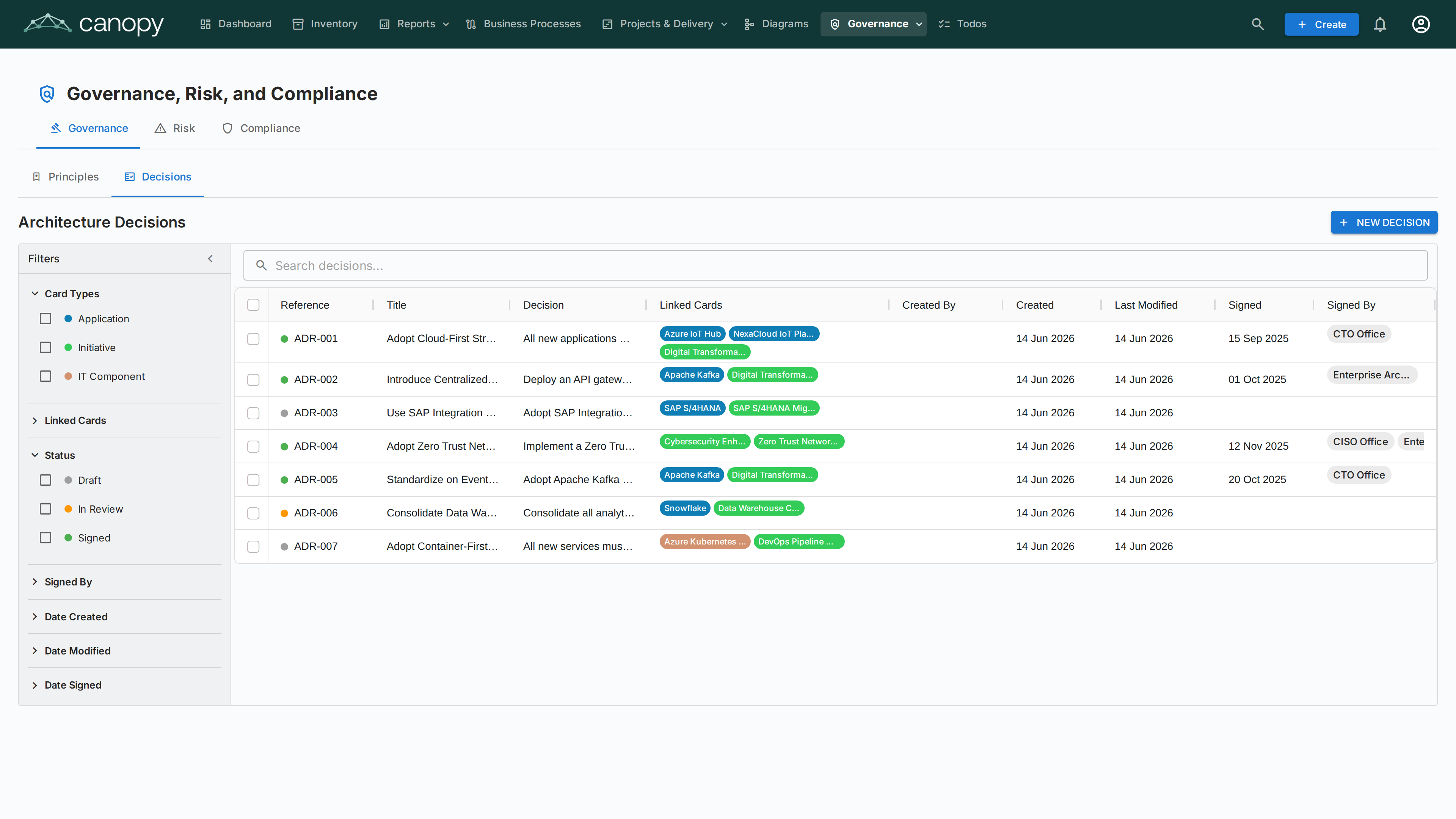The height and width of the screenshot is (819, 1456).
Task: Click the Business Processes icon
Action: (x=471, y=24)
